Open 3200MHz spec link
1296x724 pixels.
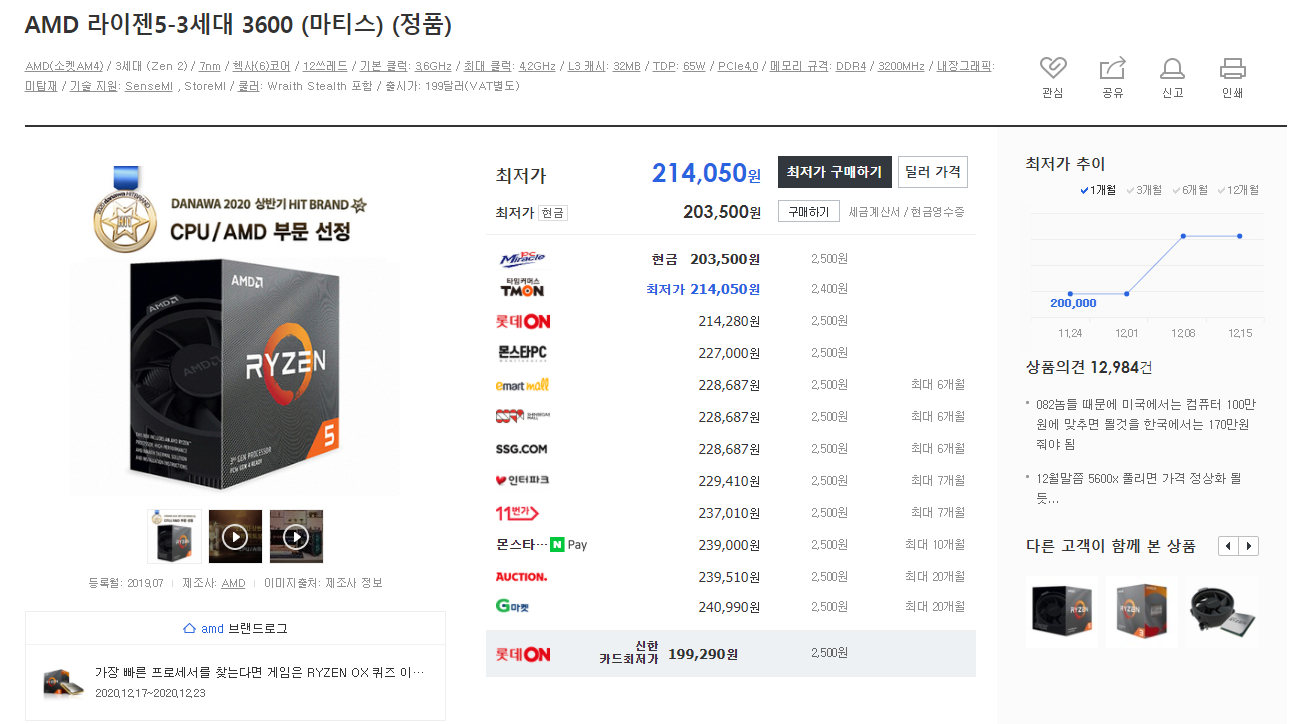pyautogui.click(x=901, y=66)
